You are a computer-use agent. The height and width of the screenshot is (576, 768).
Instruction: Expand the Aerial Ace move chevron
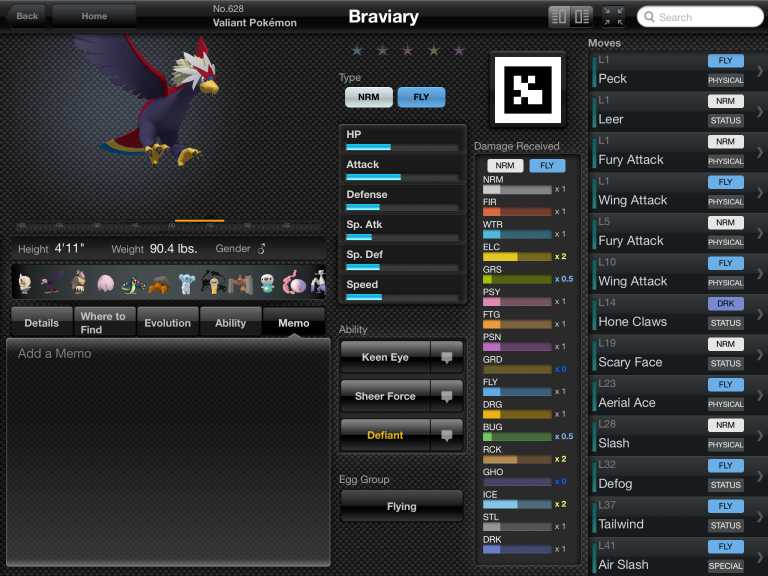coord(760,395)
